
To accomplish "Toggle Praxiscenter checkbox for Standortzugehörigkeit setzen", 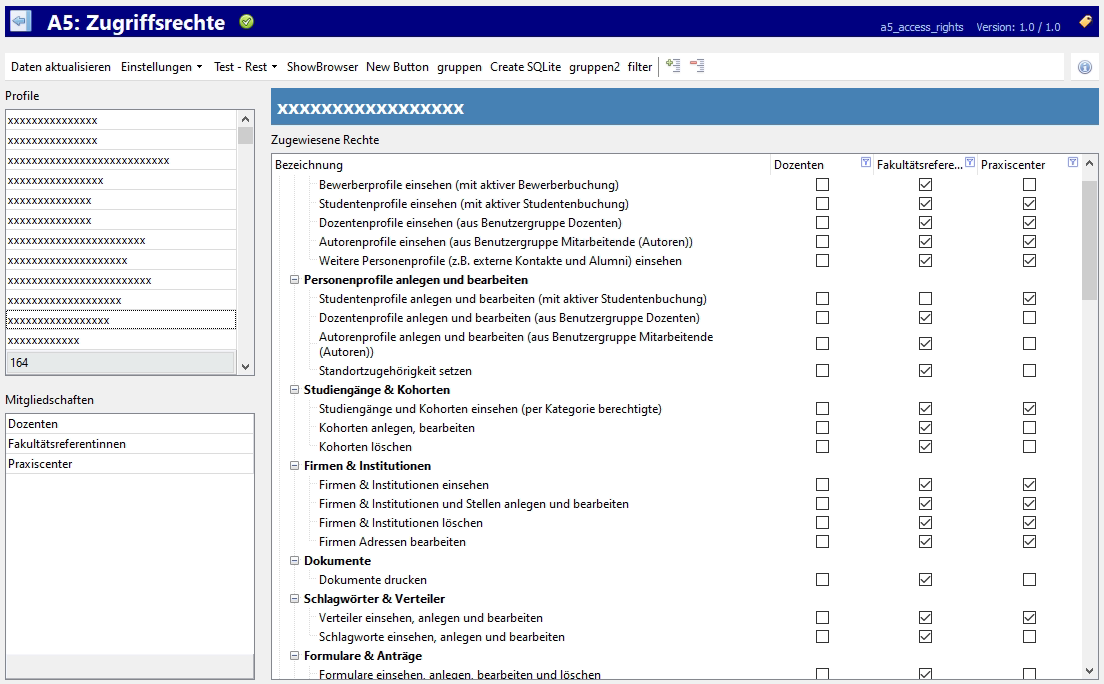I will tap(1029, 371).
